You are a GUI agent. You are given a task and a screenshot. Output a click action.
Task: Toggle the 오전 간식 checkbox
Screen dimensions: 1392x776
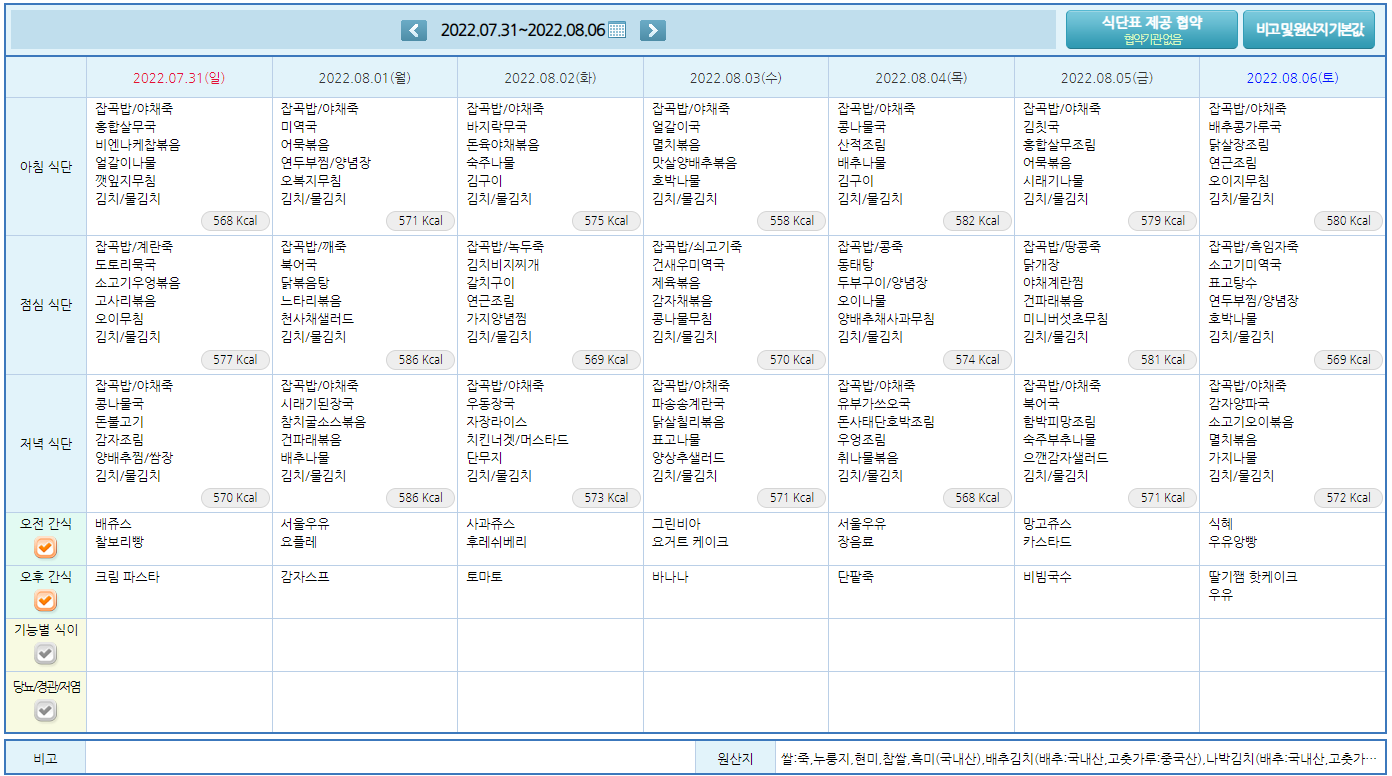[x=46, y=548]
